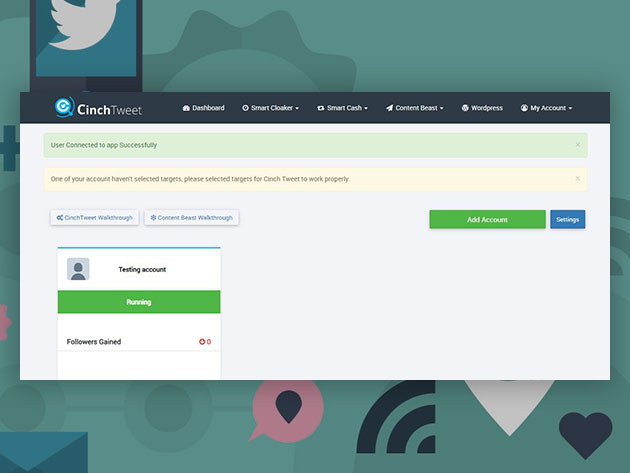Screen dimensions: 630x473
Task: Open the Dashboard menu item
Action: 204,108
